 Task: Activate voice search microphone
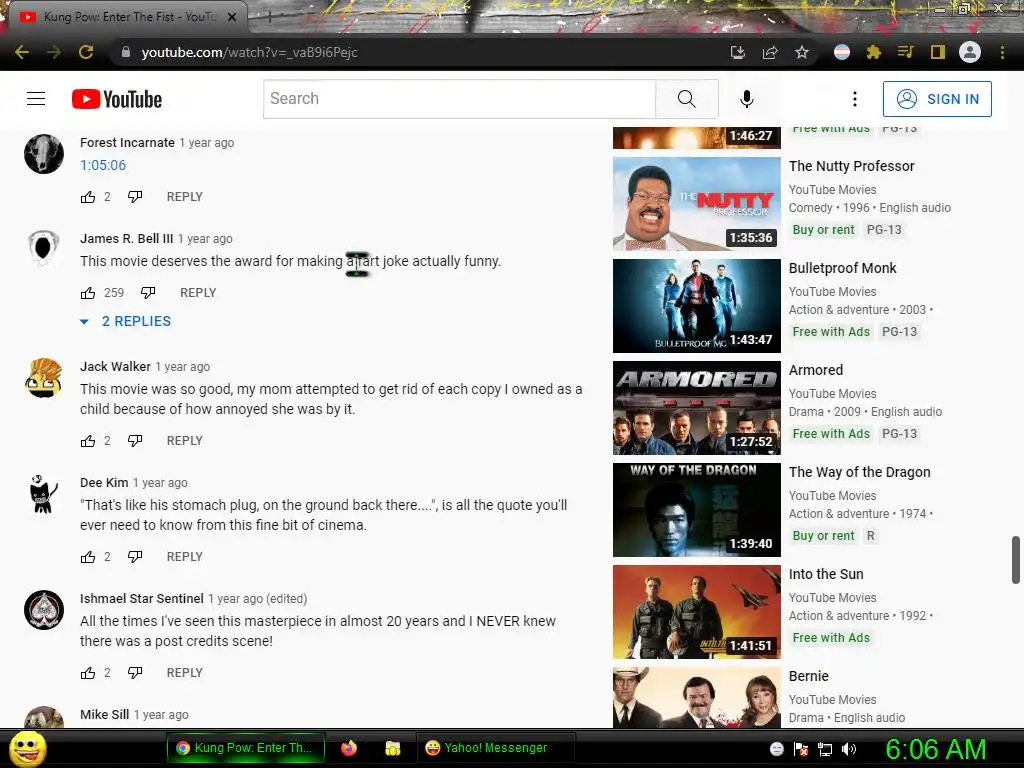(746, 99)
